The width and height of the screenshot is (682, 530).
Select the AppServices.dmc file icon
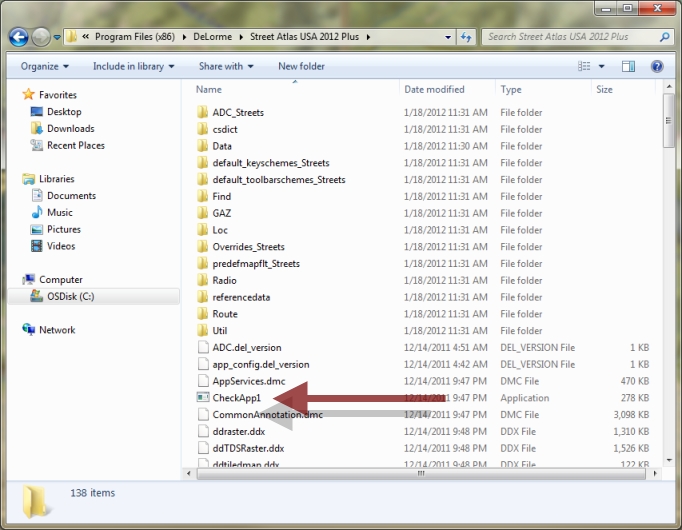(203, 381)
